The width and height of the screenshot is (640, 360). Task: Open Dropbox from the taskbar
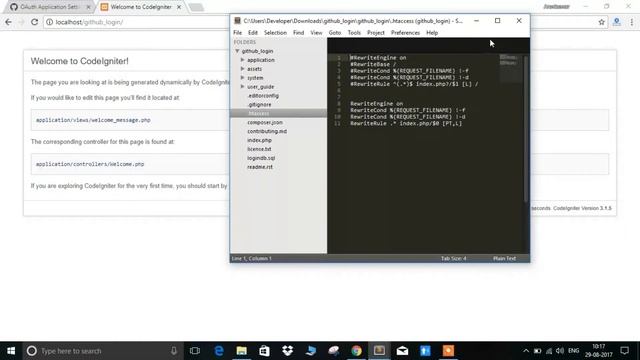pos(287,351)
